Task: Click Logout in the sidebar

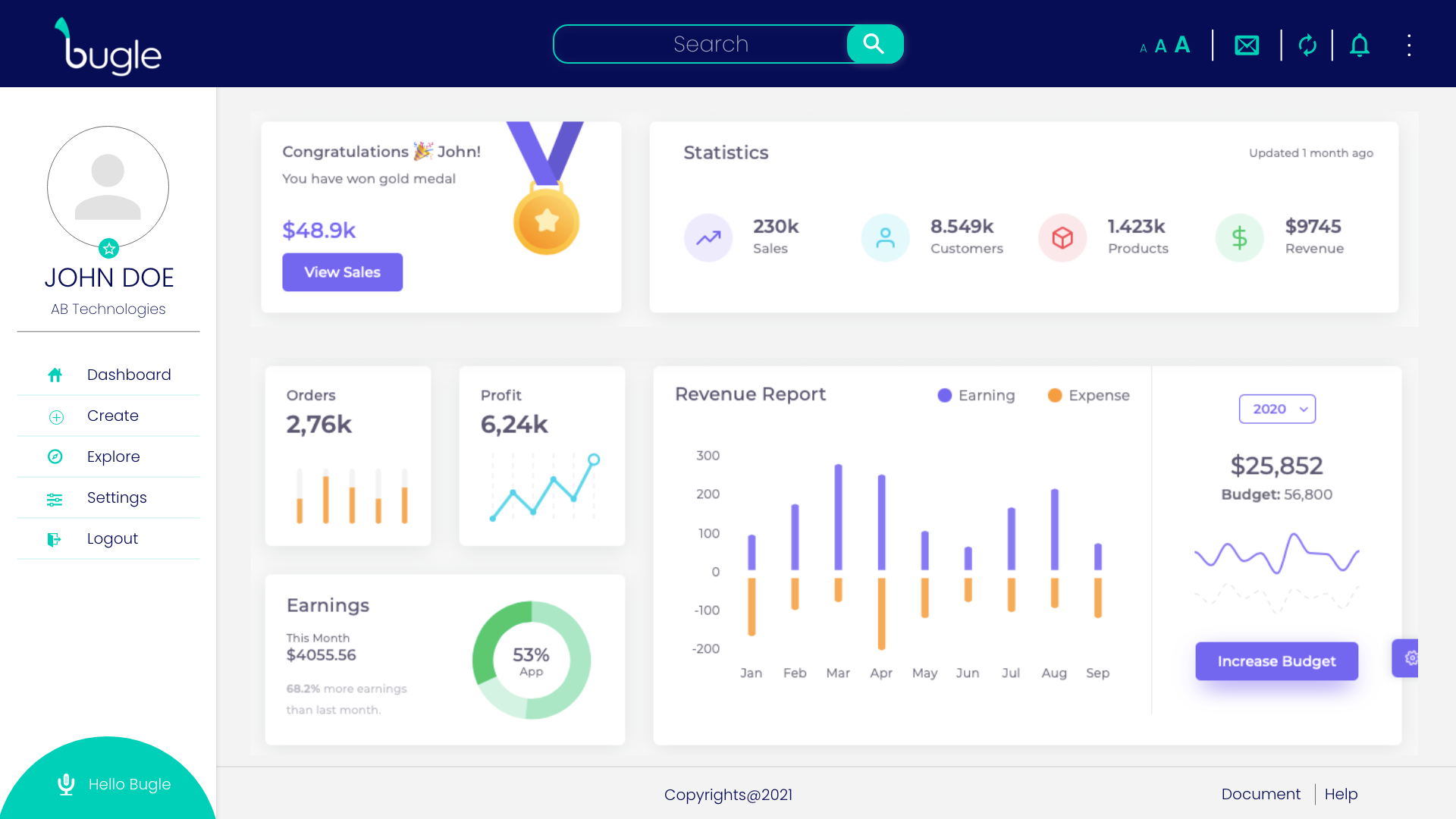Action: coord(111,538)
